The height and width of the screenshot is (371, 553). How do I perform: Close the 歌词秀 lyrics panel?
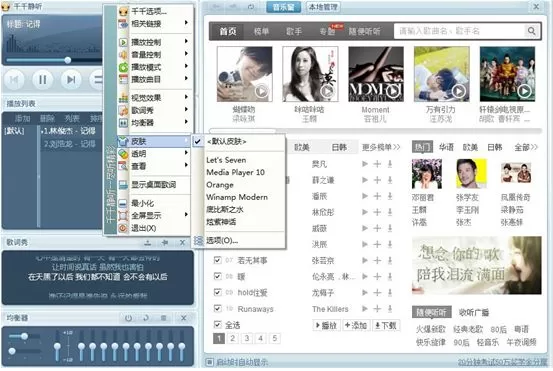click(x=182, y=243)
